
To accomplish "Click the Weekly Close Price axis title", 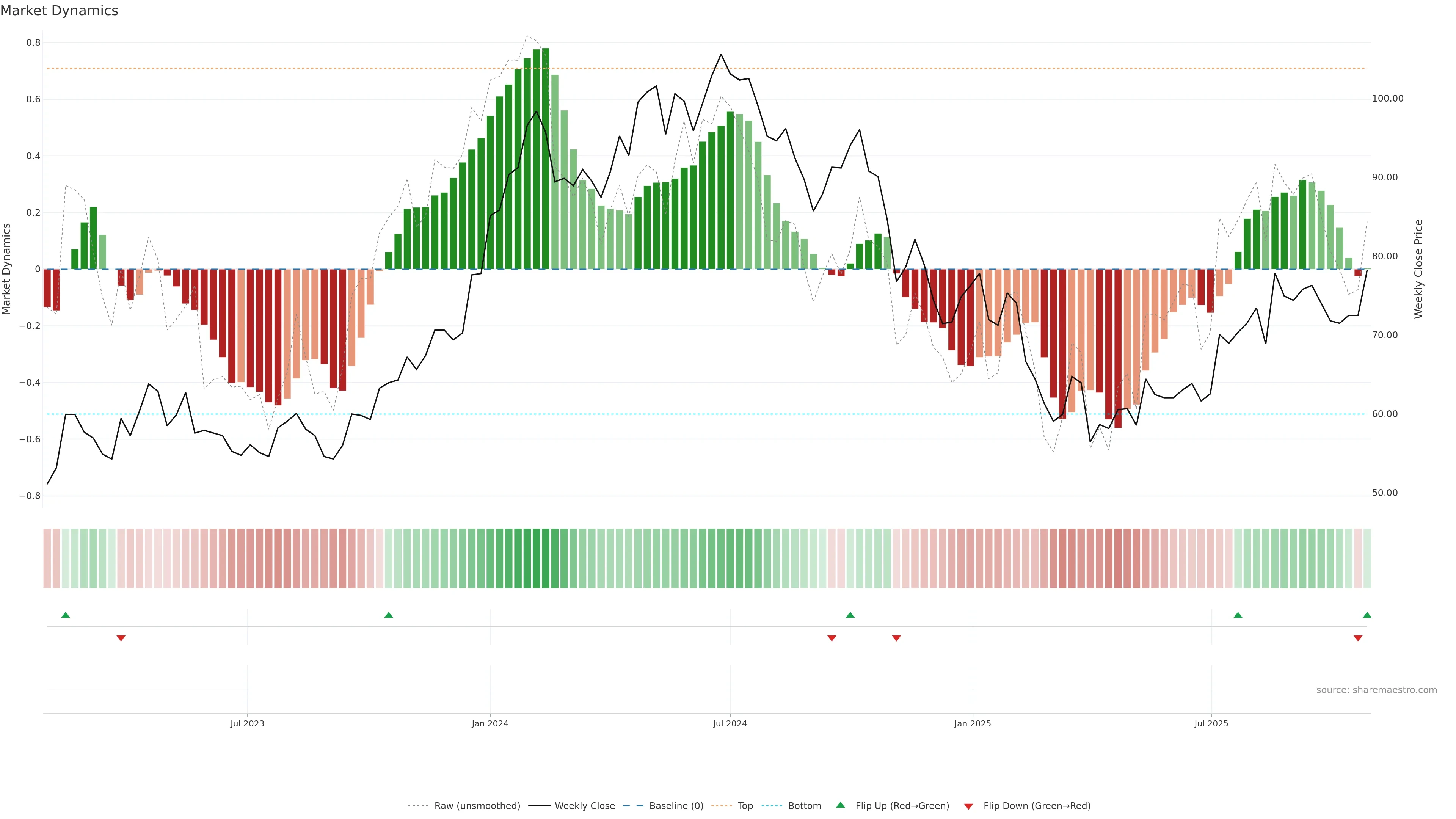I will pyautogui.click(x=1418, y=269).
